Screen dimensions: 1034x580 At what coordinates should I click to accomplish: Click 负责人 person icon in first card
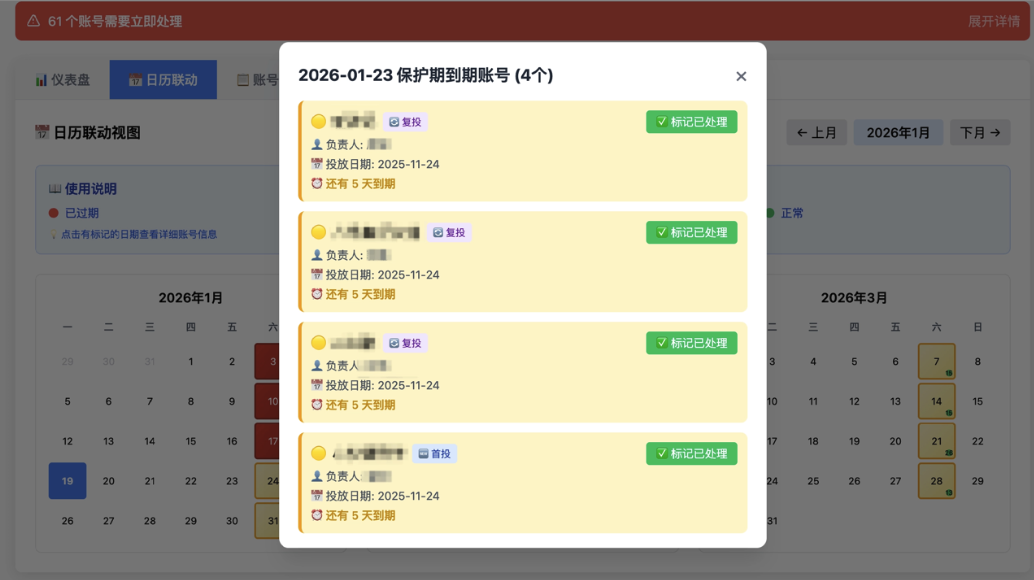point(316,144)
